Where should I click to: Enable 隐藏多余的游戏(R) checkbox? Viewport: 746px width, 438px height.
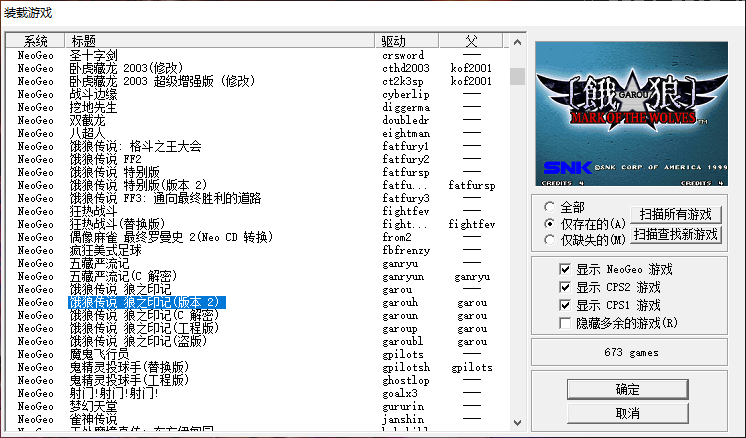565,323
